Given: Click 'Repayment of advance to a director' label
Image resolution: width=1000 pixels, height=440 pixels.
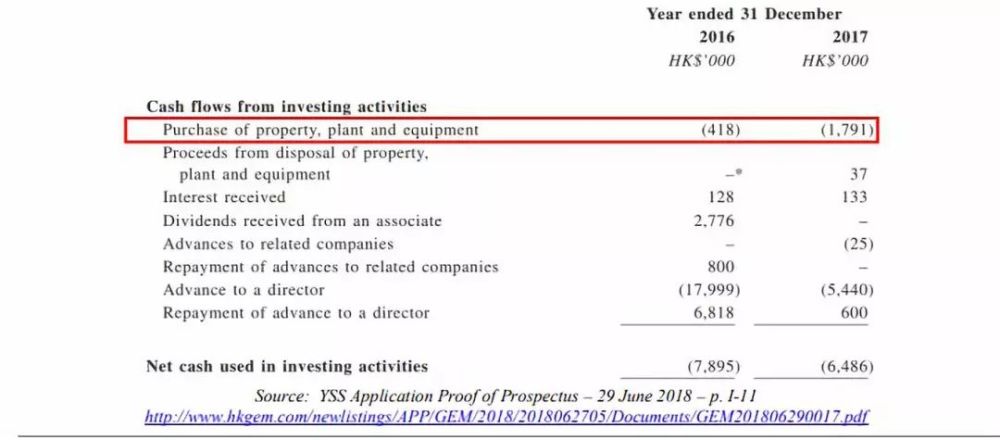Looking at the screenshot, I should pyautogui.click(x=296, y=313).
